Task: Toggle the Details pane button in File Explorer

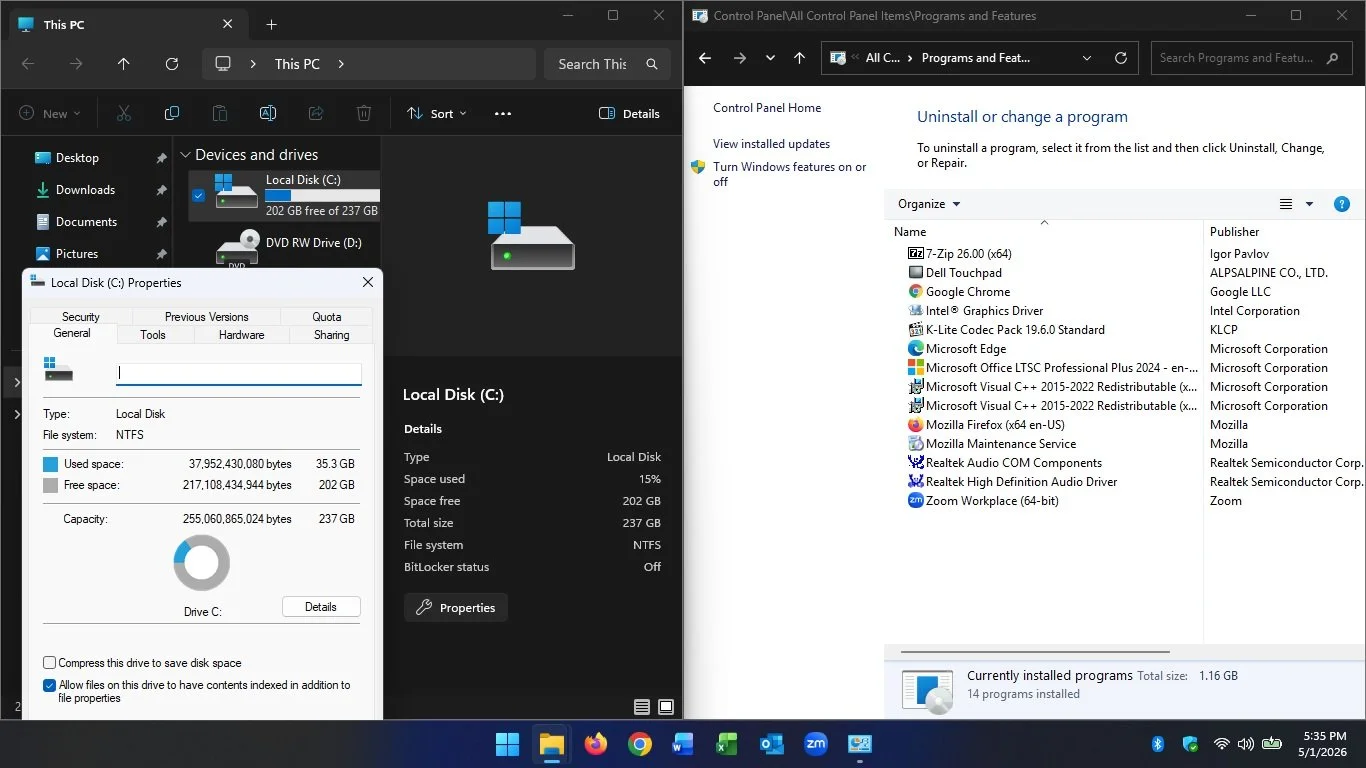Action: point(629,114)
